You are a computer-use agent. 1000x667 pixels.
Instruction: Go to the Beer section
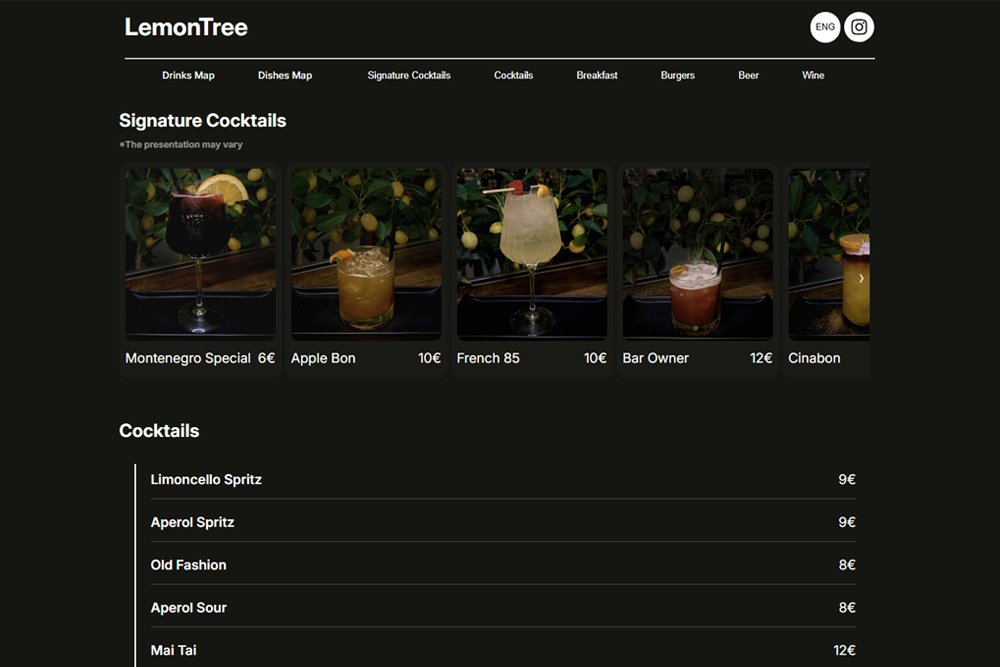point(748,75)
